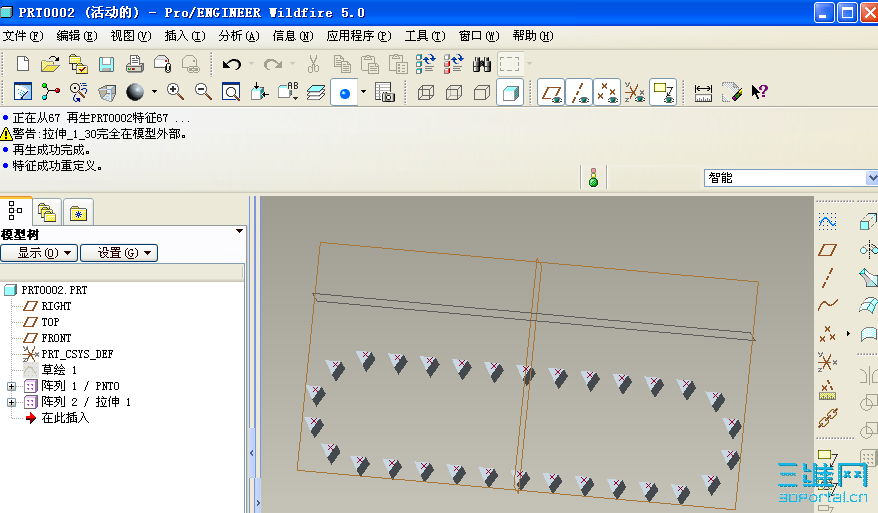
Task: Open the appearance gallery sphere icon
Action: pyautogui.click(x=135, y=92)
